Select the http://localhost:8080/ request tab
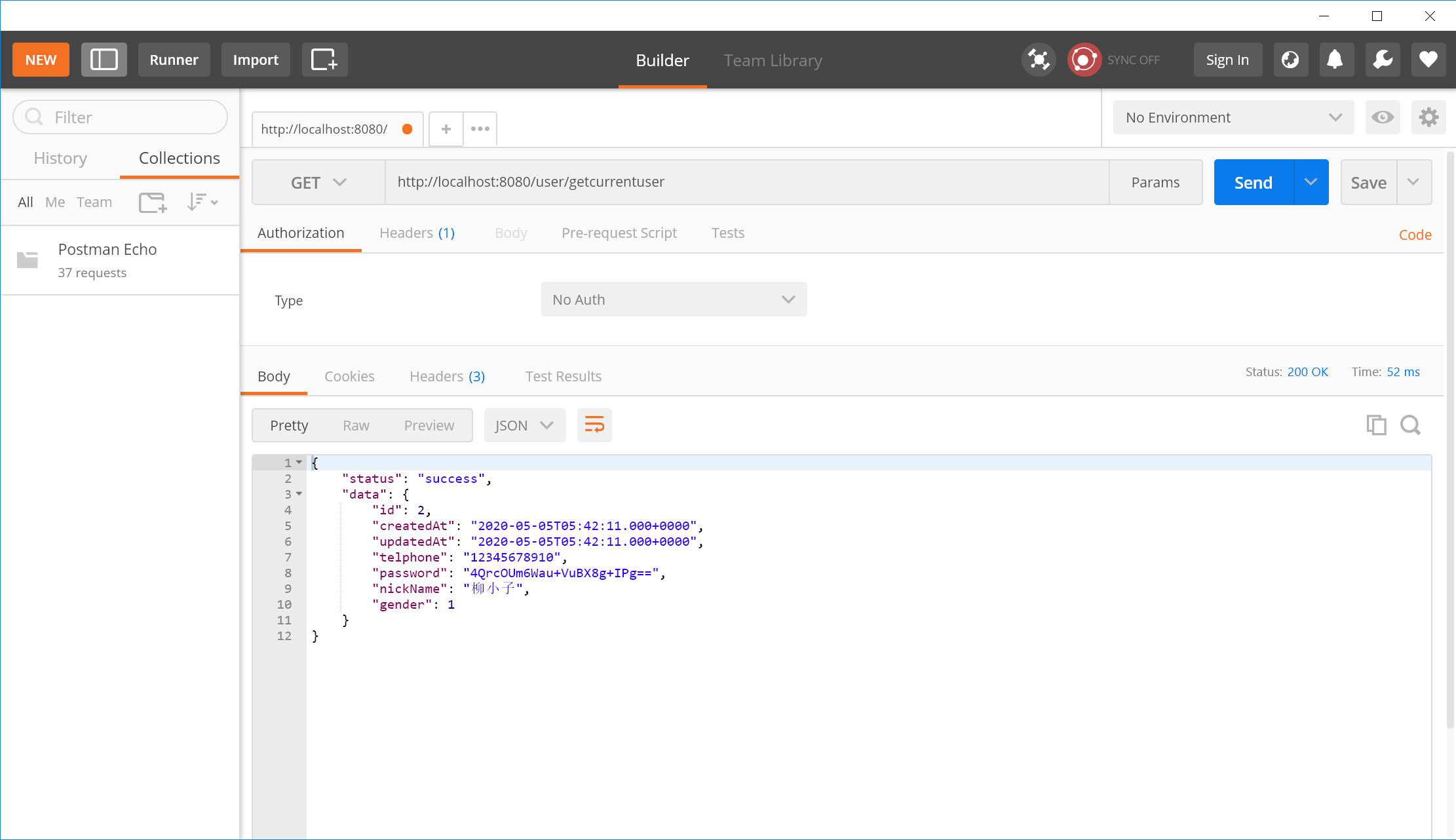Image resolution: width=1456 pixels, height=840 pixels. (x=337, y=129)
